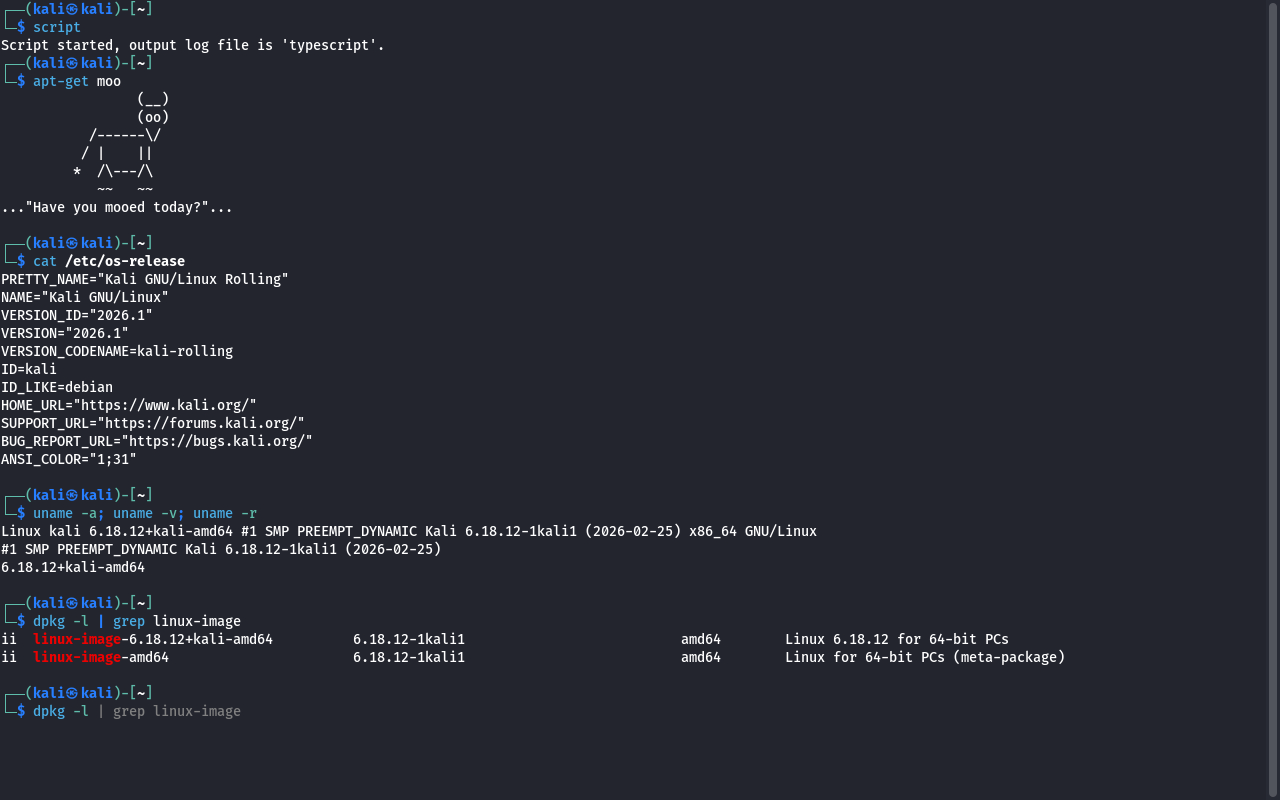The image size is (1280, 800).
Task: Click the grey autosuggested 'grep linux-image' text
Action: tap(177, 711)
